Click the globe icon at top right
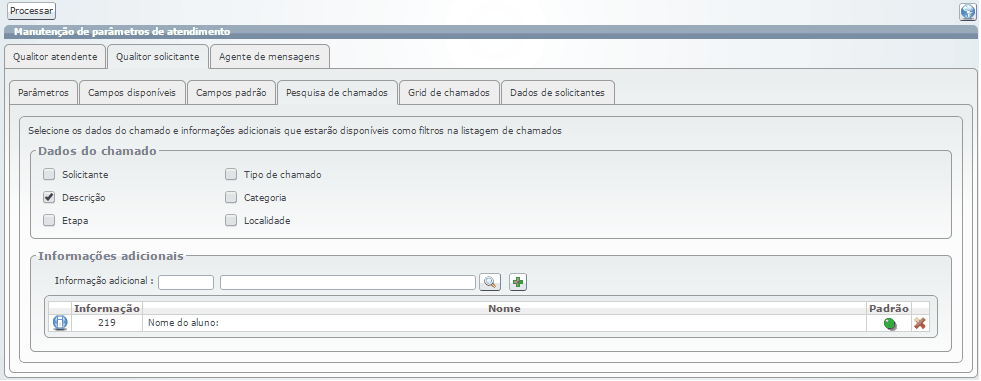Image resolution: width=981 pixels, height=381 pixels. (x=967, y=11)
